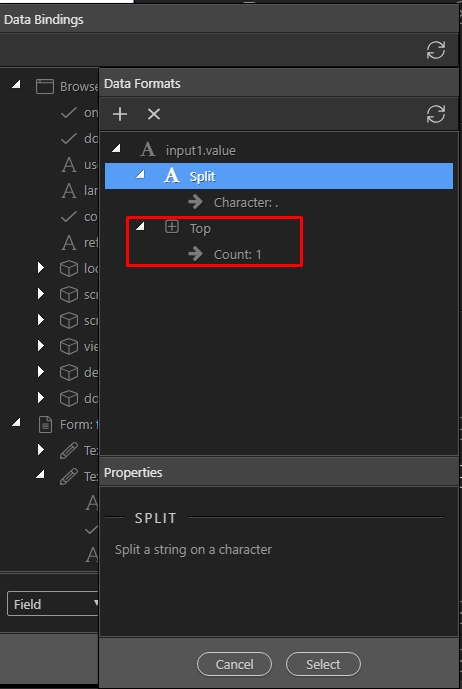The width and height of the screenshot is (462, 689).
Task: Collapse the input1.value tree node
Action: 116,149
